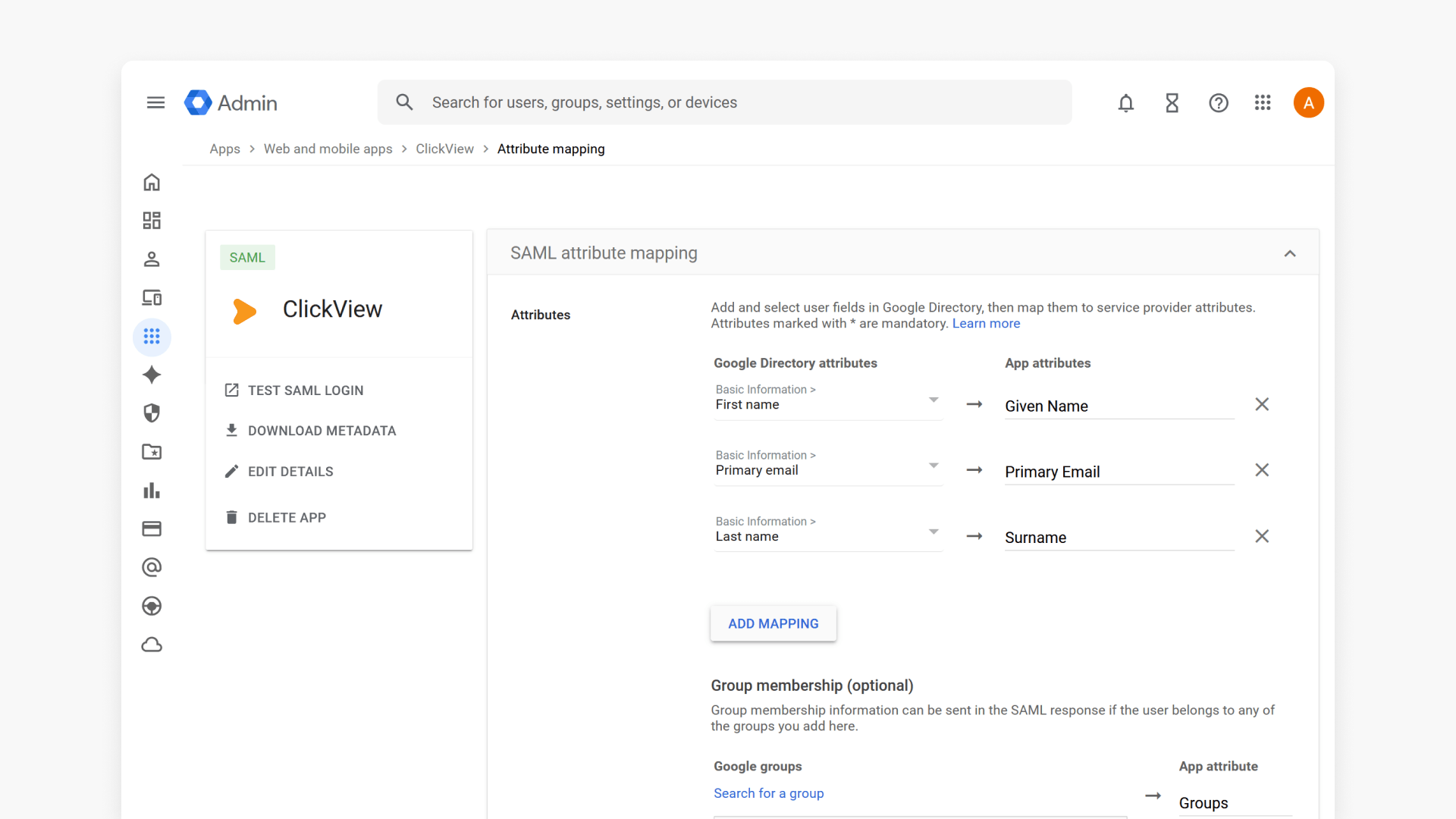This screenshot has width=1456, height=819.
Task: Open Apps icon in the sidebar
Action: click(x=152, y=336)
